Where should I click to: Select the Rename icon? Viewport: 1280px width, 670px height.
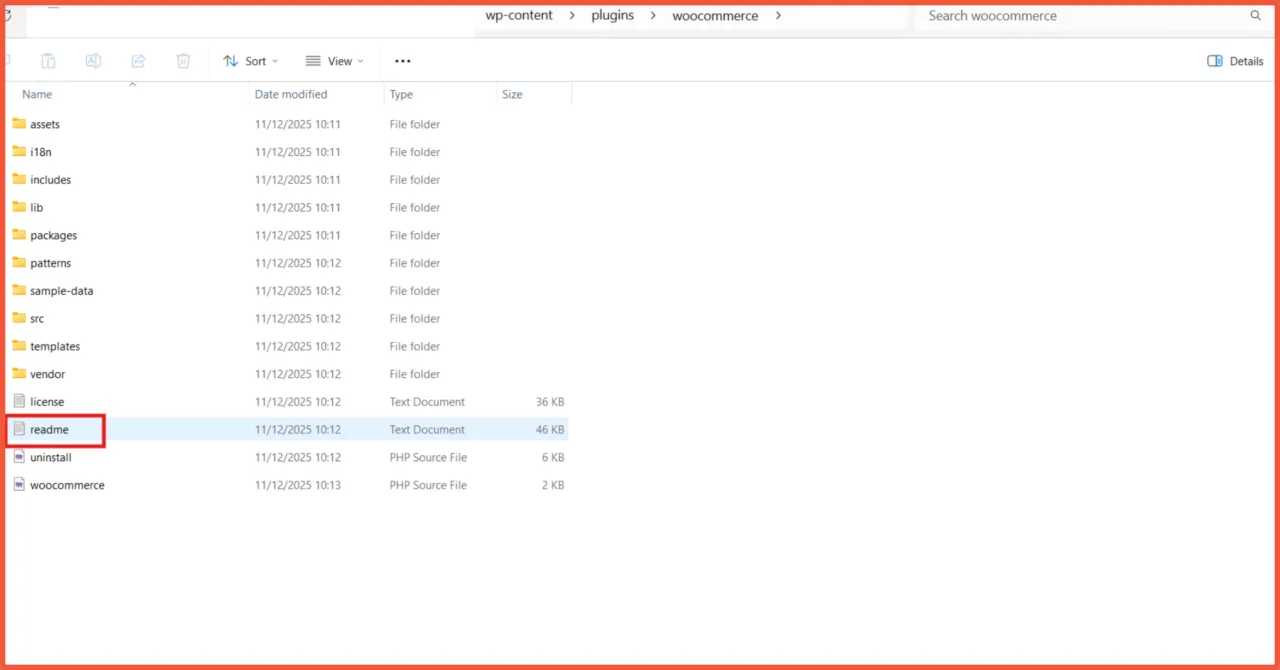(x=93, y=61)
